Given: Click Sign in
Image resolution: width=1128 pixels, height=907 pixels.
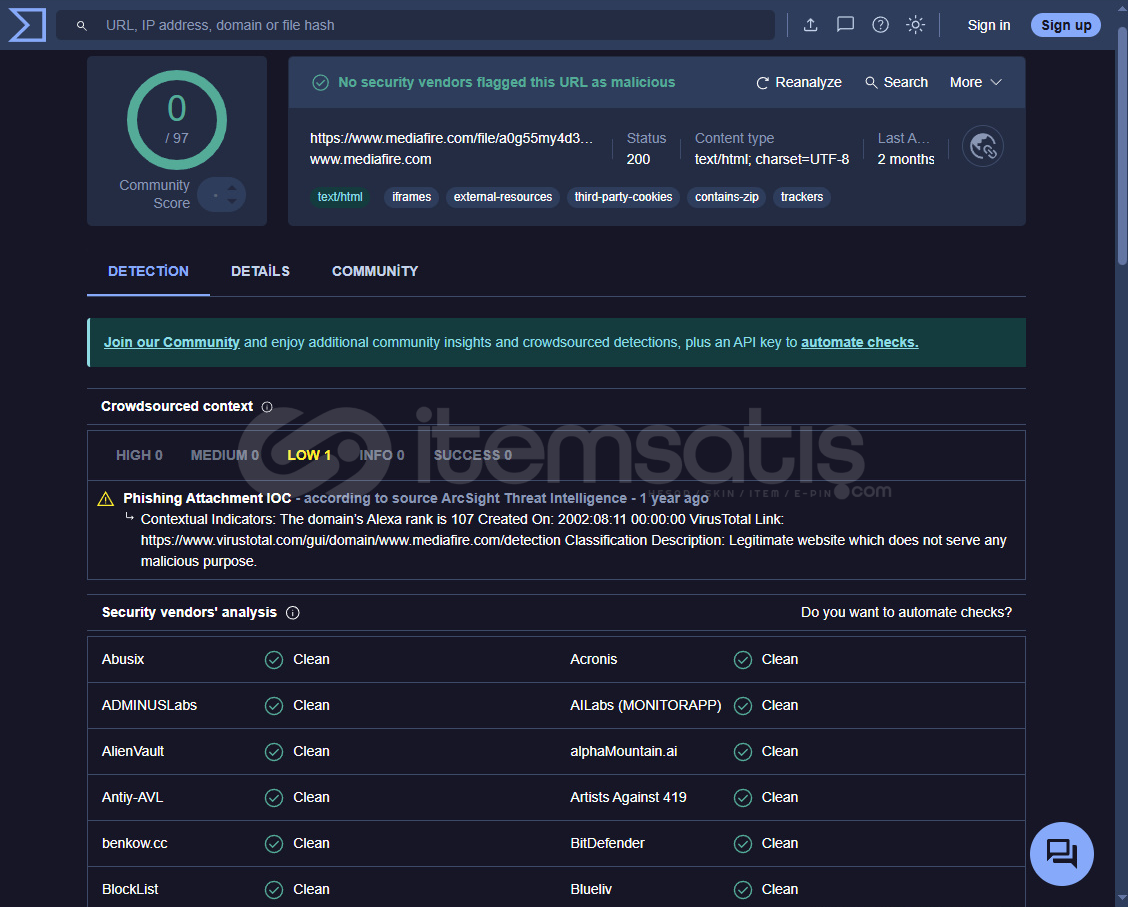Looking at the screenshot, I should pos(988,25).
